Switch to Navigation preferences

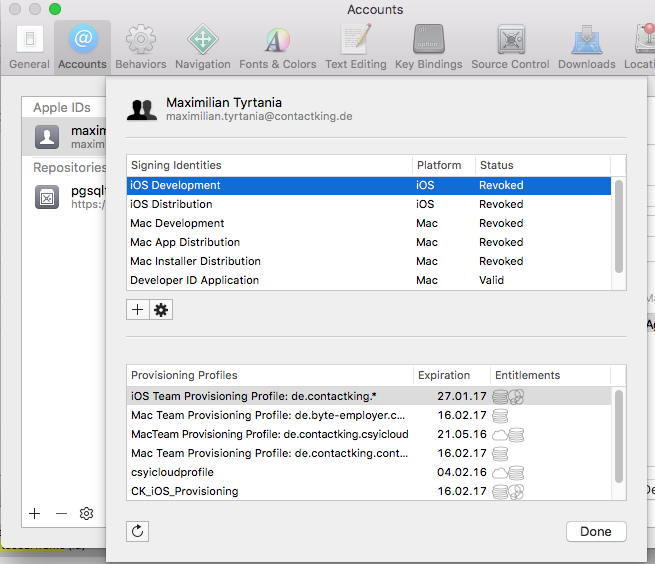click(203, 48)
